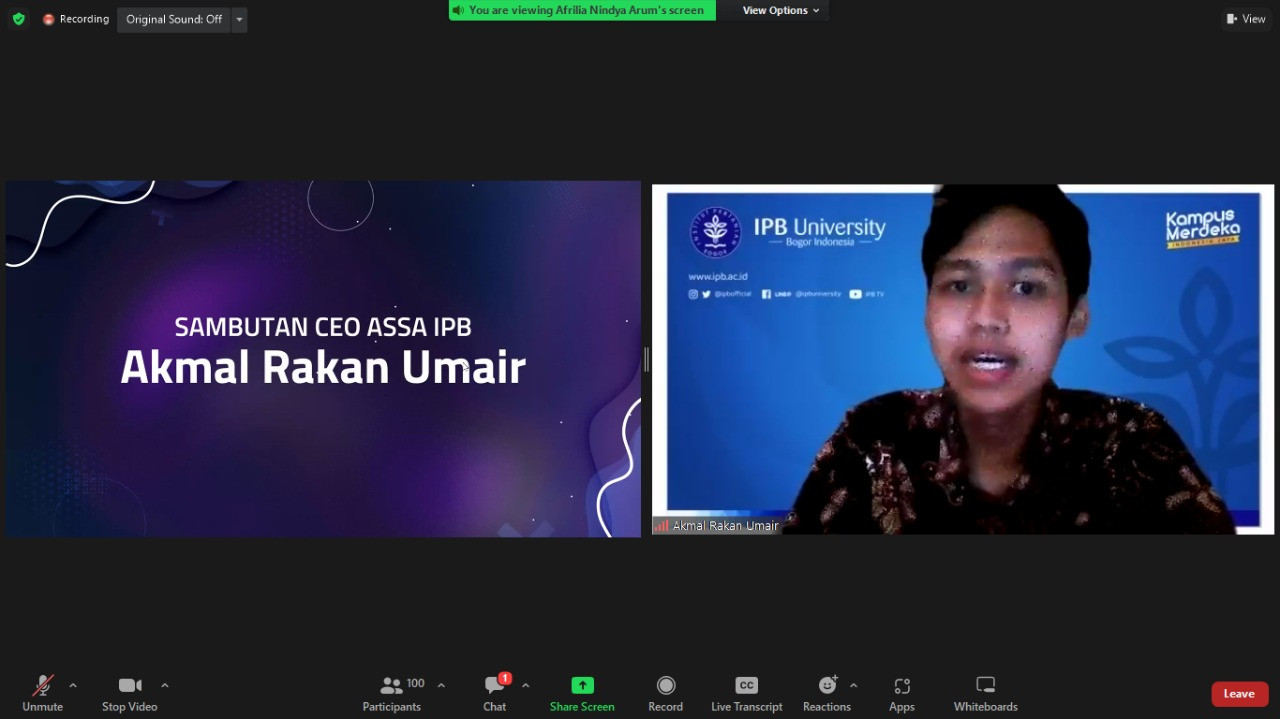
Task: Click the Original Sound: Off button
Action: [x=174, y=19]
